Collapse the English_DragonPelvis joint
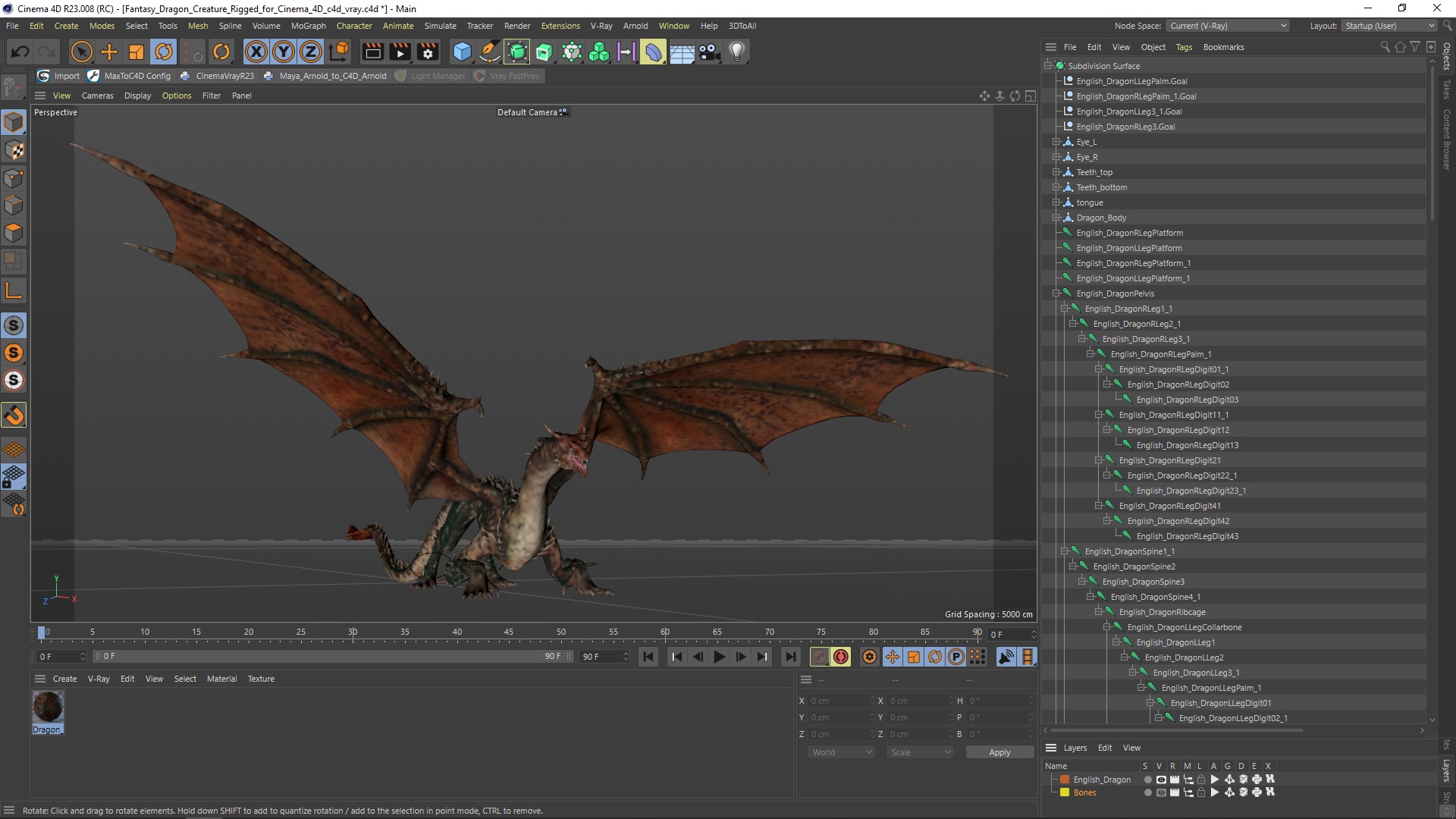Viewport: 1456px width, 819px height. (1056, 293)
